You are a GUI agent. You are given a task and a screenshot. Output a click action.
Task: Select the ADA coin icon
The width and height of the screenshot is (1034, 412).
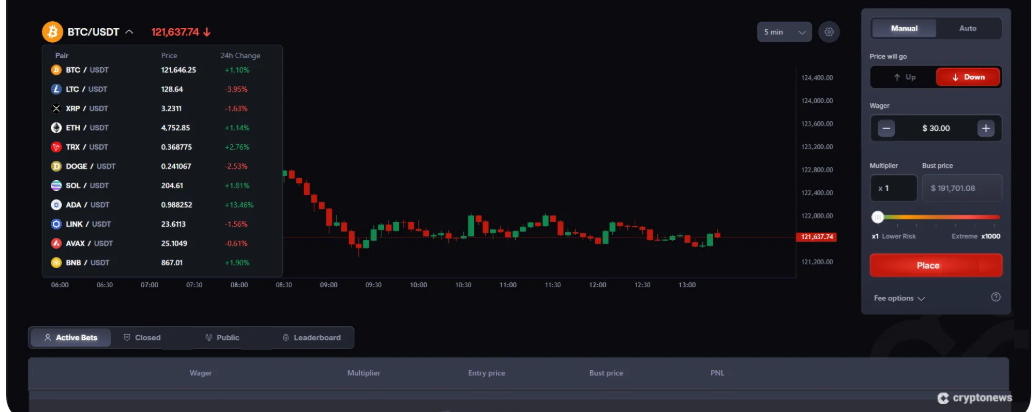[x=56, y=205]
